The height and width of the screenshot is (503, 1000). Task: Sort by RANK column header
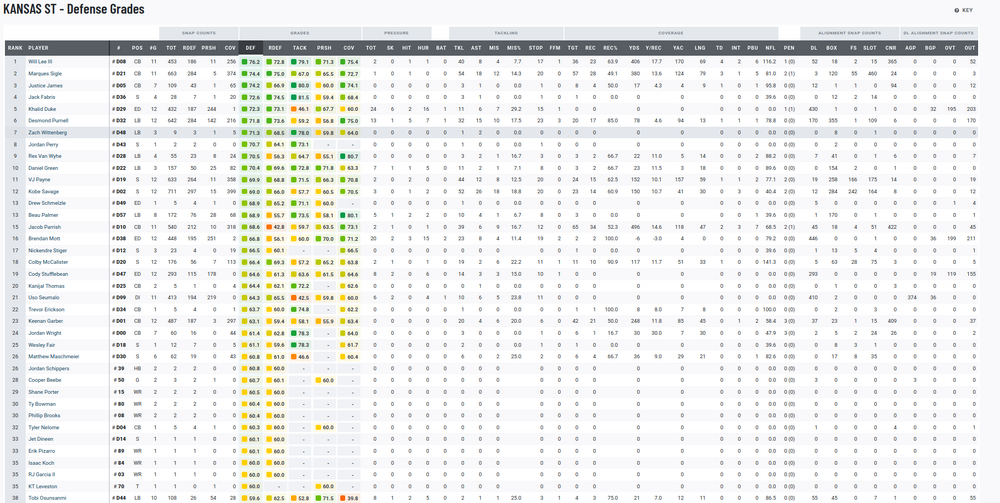15,47
